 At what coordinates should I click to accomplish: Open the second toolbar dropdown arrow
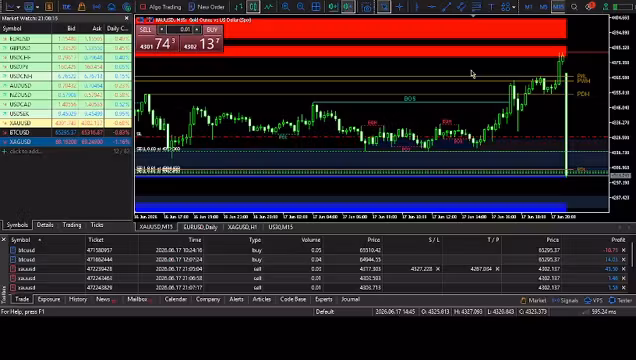pyautogui.click(x=37, y=7)
